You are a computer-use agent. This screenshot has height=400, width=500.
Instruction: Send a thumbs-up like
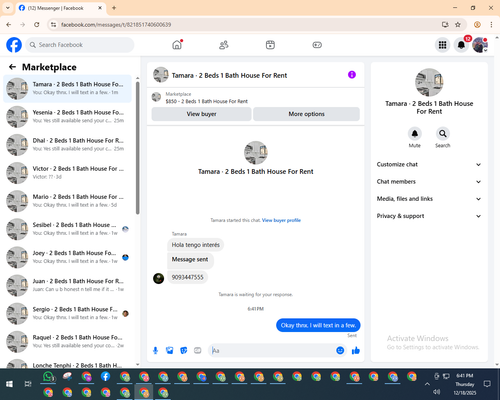coord(356,350)
